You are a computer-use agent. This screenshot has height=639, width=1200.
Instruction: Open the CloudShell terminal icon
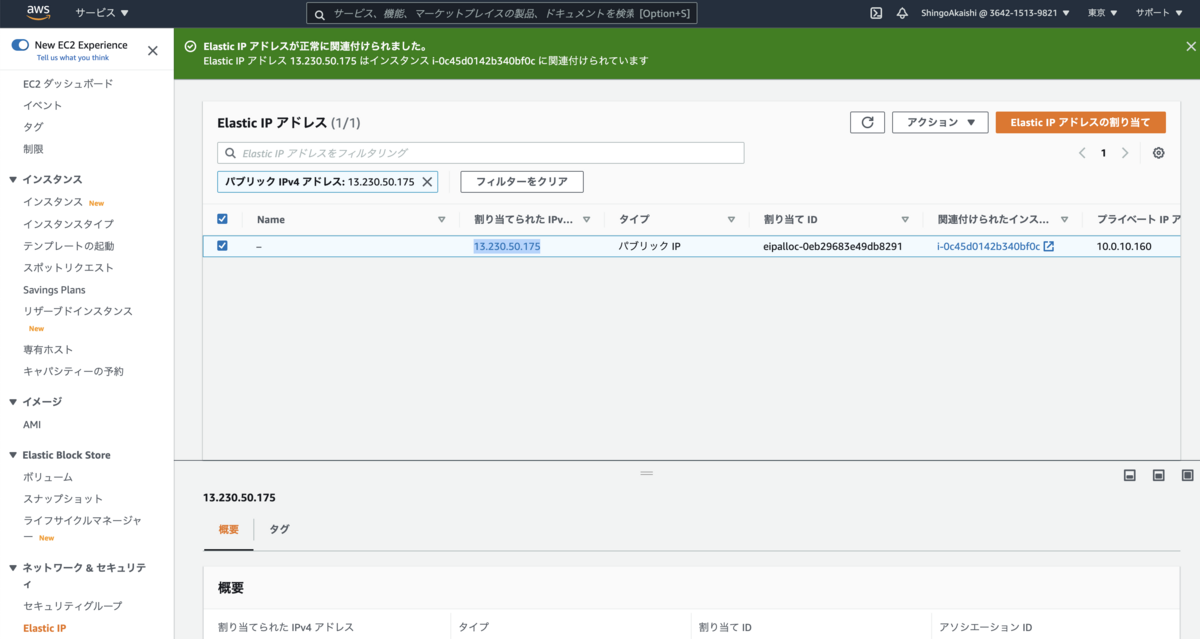click(875, 13)
